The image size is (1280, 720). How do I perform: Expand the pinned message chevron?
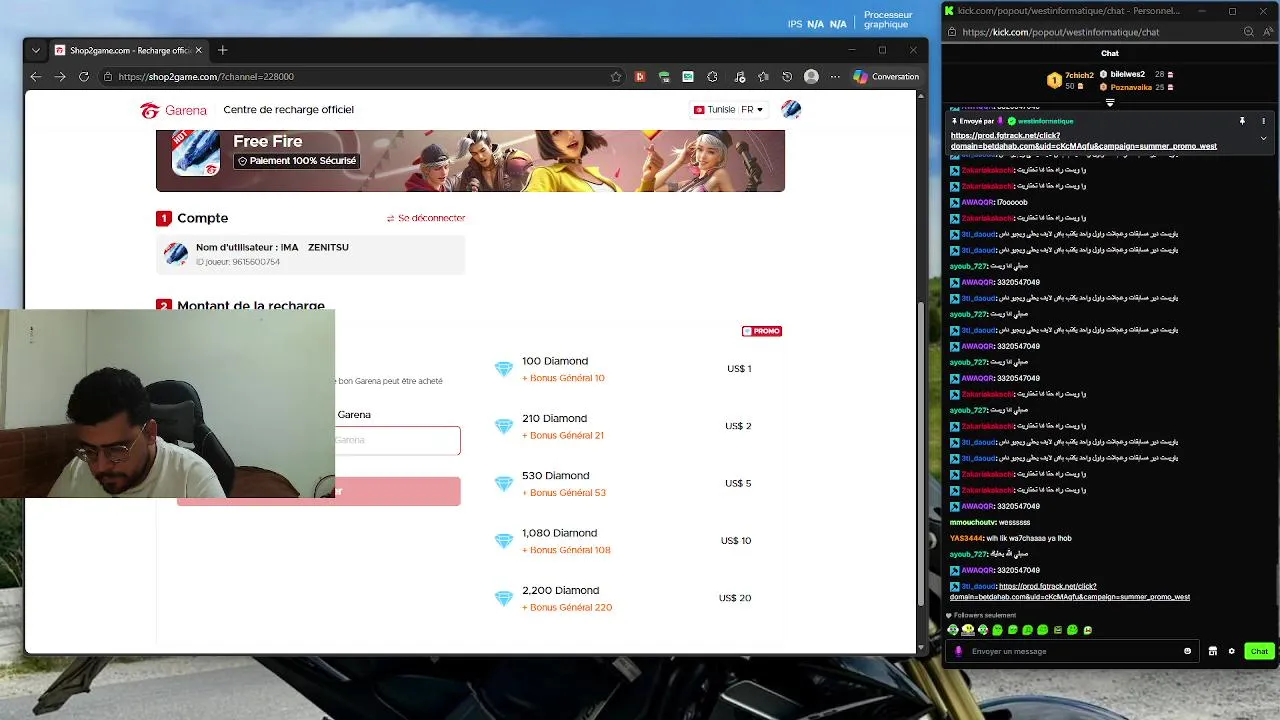point(1263,138)
